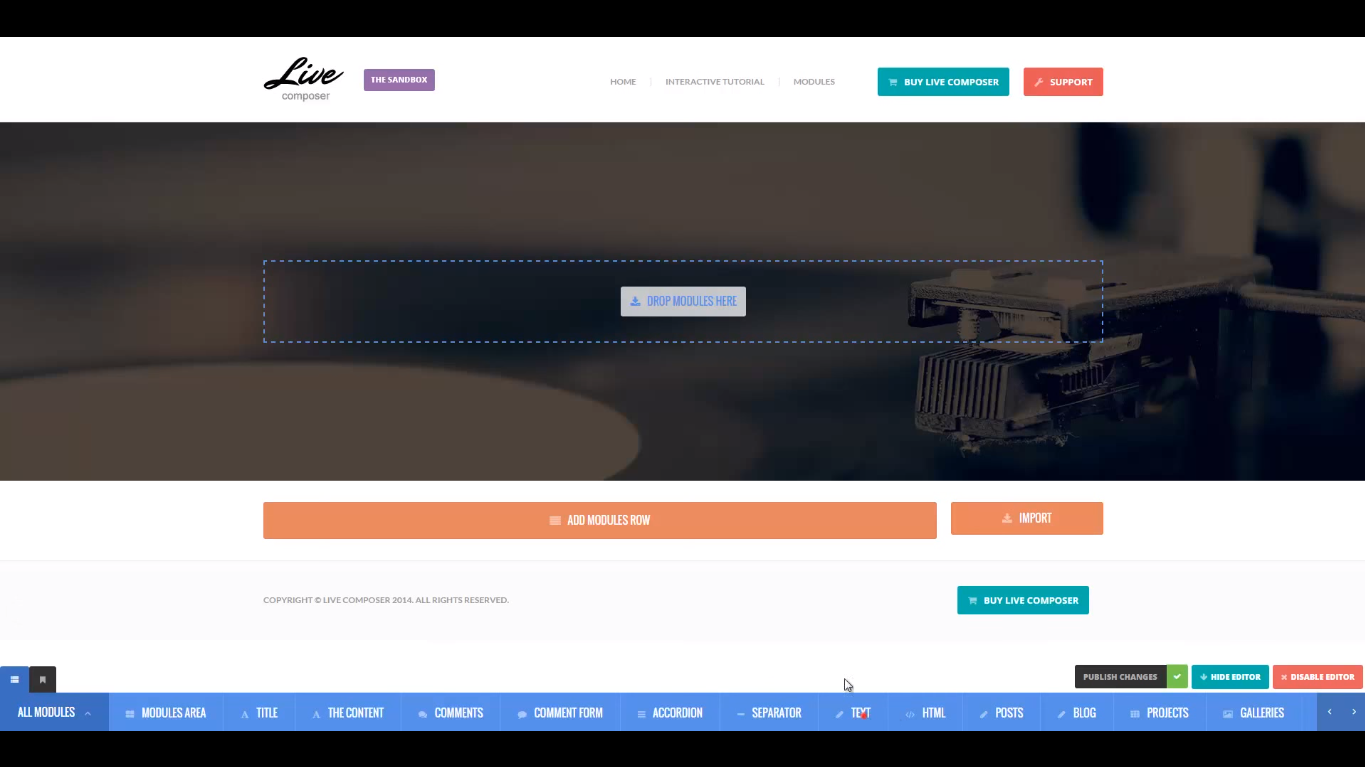Select The Content module
Screen dimensions: 1365x767
(x=348, y=713)
